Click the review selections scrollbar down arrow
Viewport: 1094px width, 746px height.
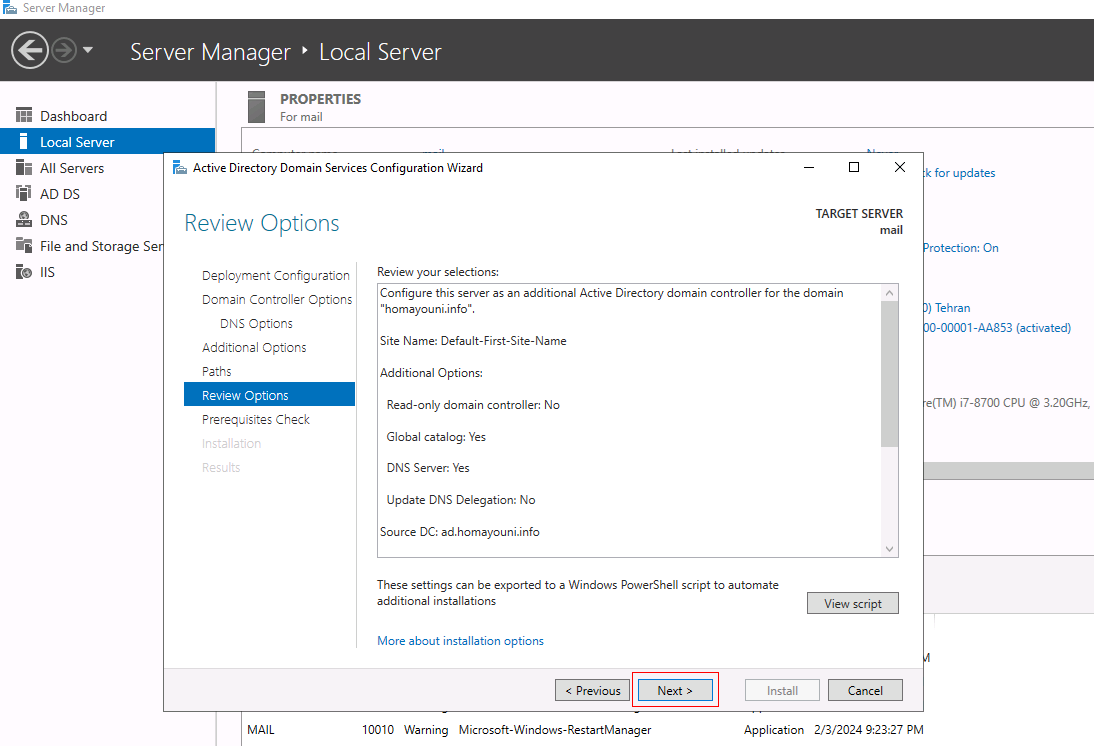click(889, 549)
